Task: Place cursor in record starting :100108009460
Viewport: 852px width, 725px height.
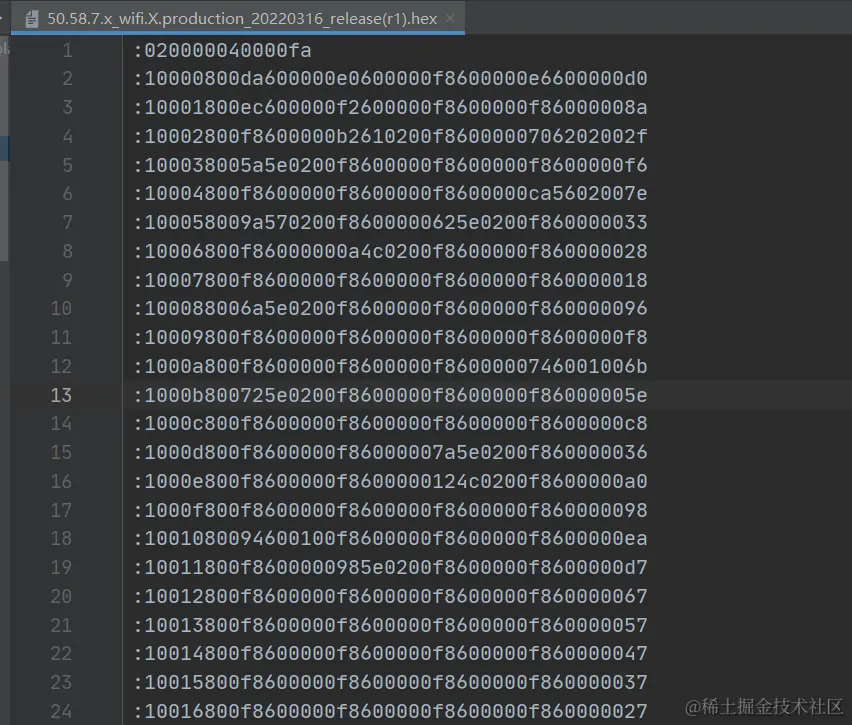Action: click(x=391, y=539)
